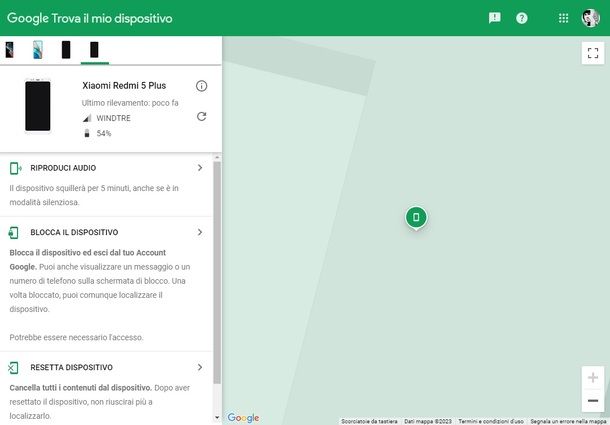Select the third device tab thumbnail
610x425 pixels.
click(x=66, y=50)
